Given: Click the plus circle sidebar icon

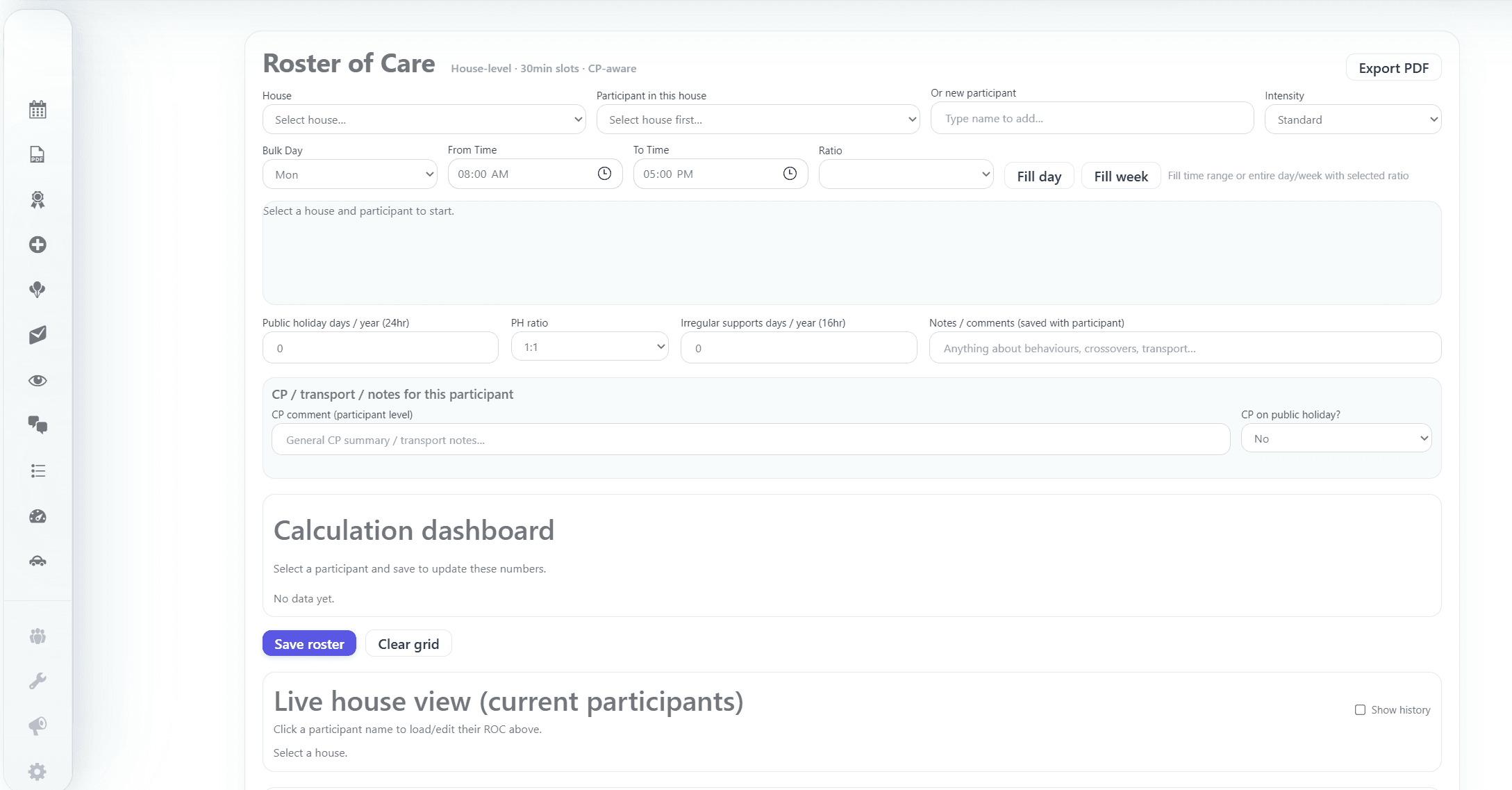Looking at the screenshot, I should pos(38,245).
